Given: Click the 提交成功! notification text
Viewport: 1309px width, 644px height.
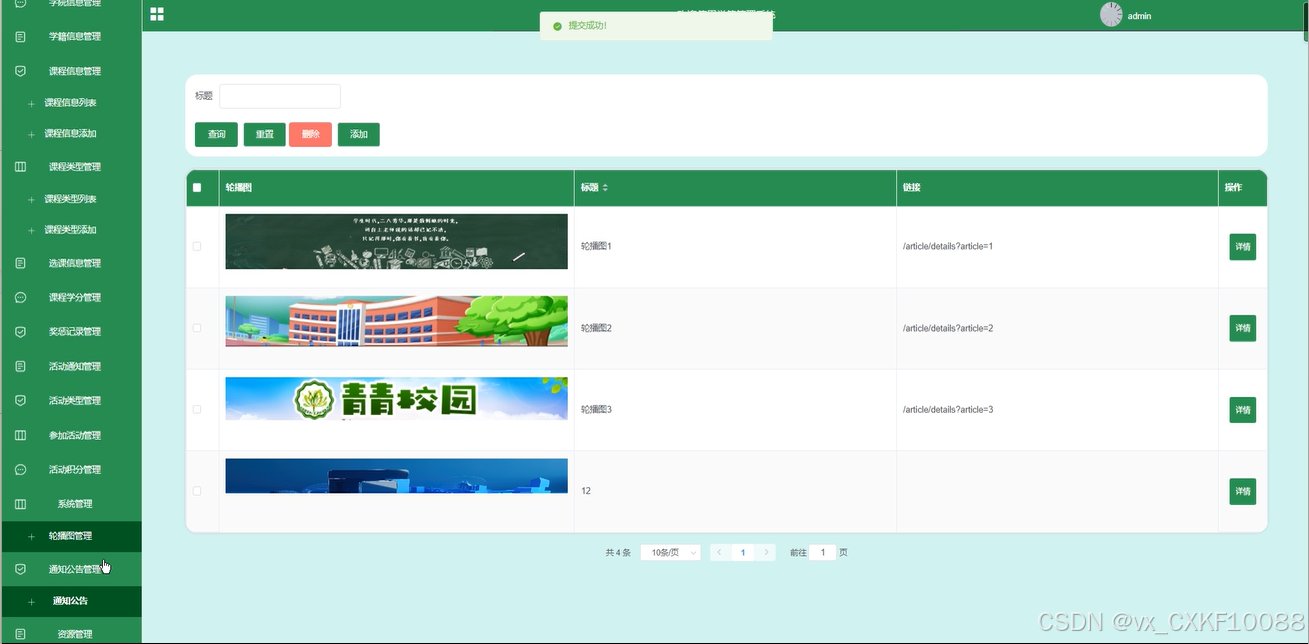Looking at the screenshot, I should 587,26.
